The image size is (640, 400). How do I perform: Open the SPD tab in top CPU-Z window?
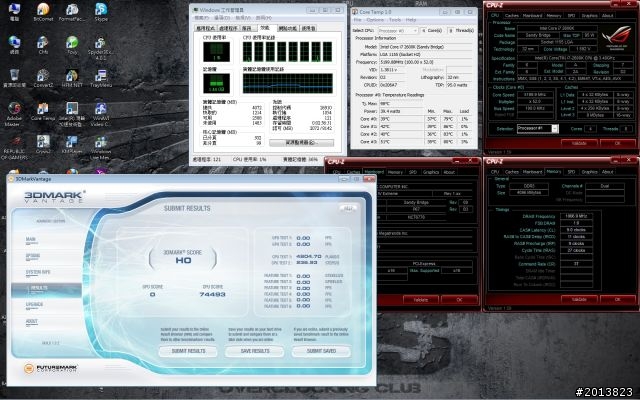(x=571, y=16)
